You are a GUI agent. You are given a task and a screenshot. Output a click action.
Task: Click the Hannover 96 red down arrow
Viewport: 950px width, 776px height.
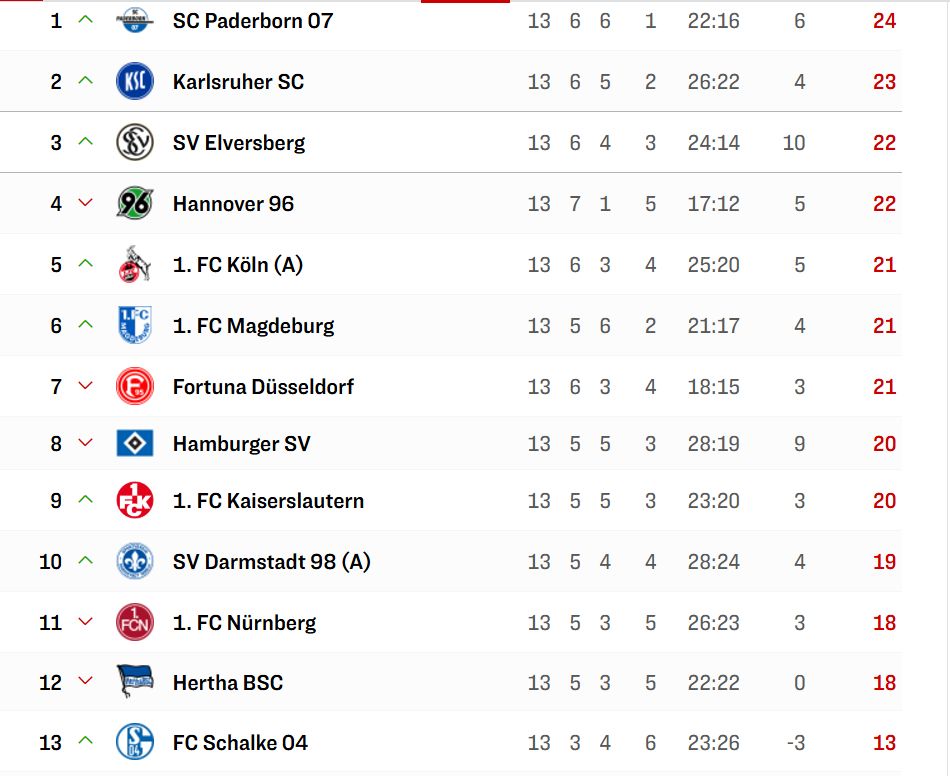(x=85, y=202)
